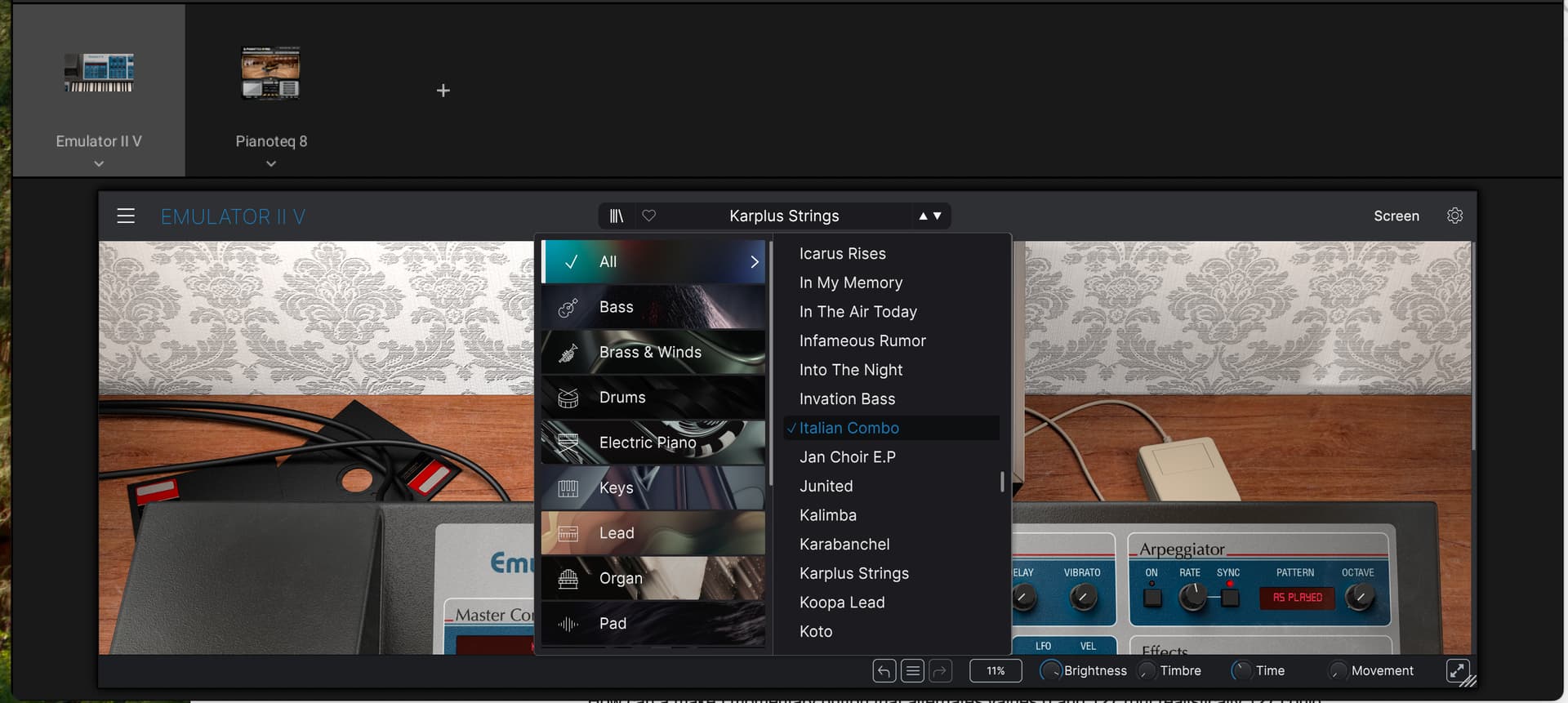Expand the chevron under Pianoteq 8
This screenshot has width=1568, height=703.
pyautogui.click(x=271, y=164)
